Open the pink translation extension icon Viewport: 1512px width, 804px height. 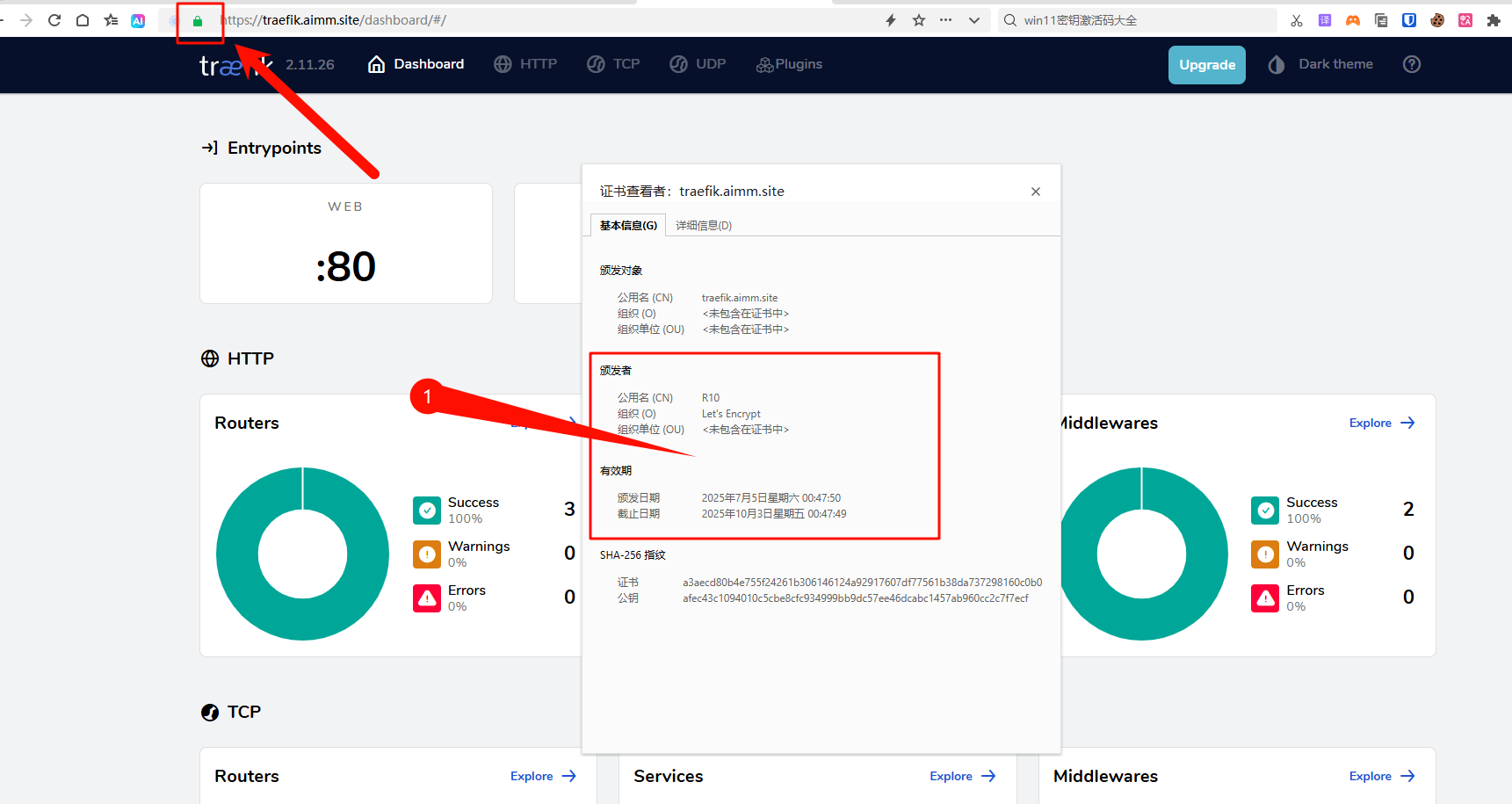[x=1465, y=20]
